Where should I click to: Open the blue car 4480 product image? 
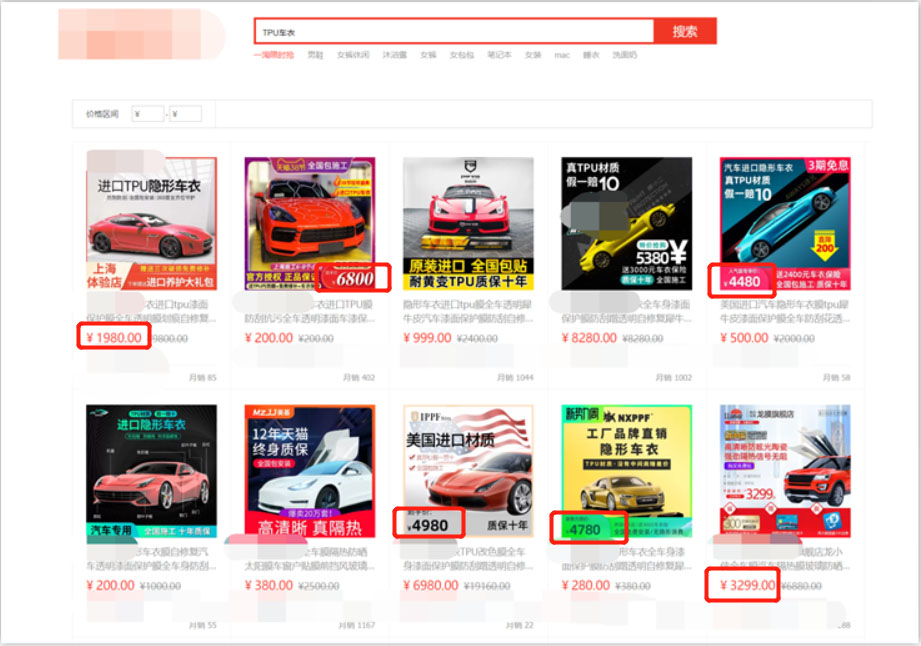coord(785,223)
